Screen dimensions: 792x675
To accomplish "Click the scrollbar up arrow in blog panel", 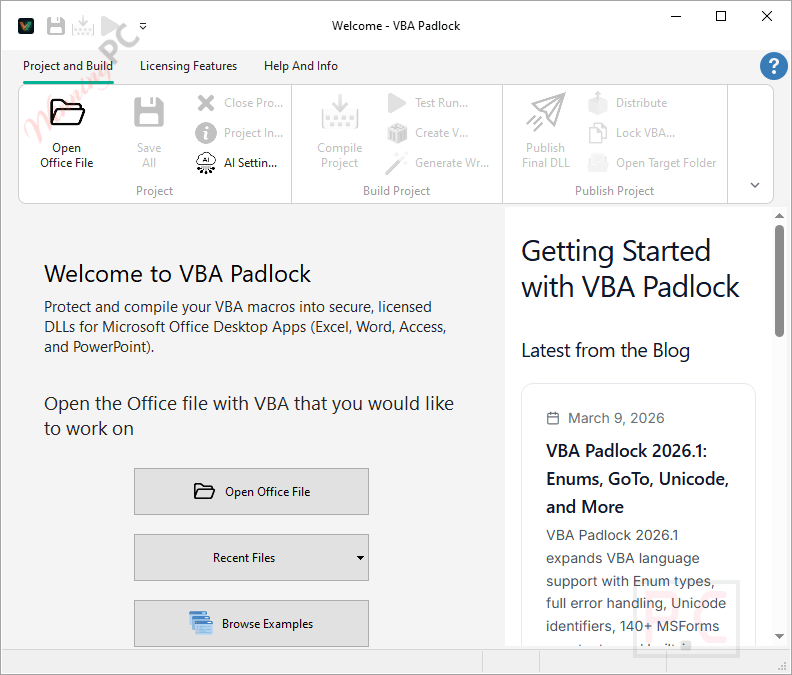I will tap(779, 216).
